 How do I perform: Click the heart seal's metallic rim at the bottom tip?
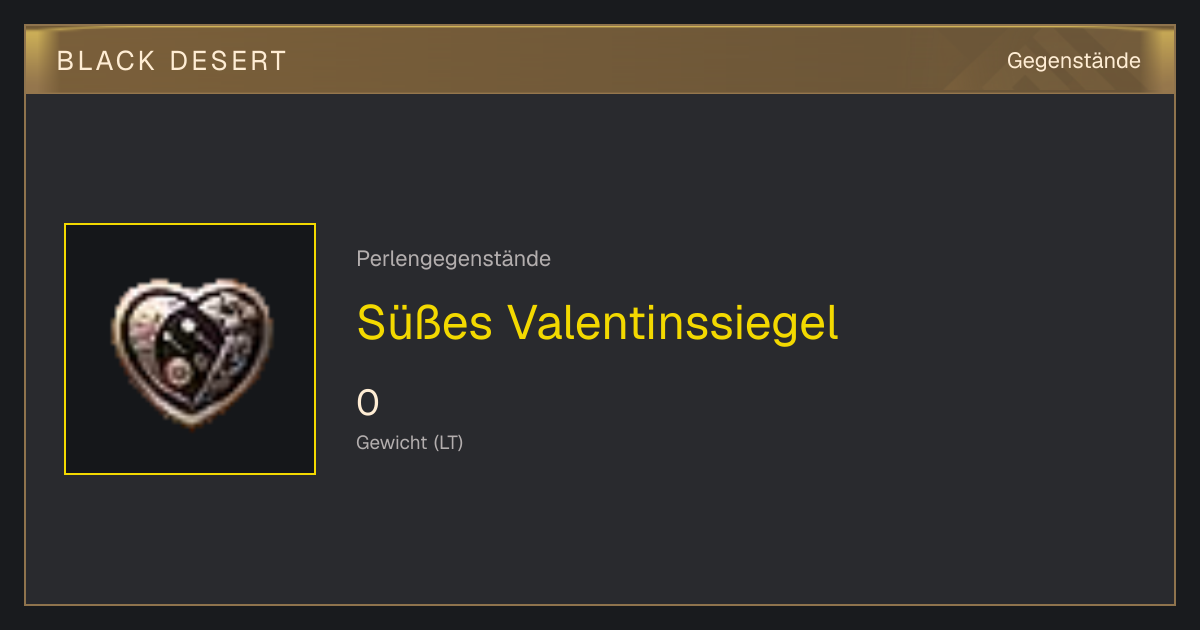190,418
